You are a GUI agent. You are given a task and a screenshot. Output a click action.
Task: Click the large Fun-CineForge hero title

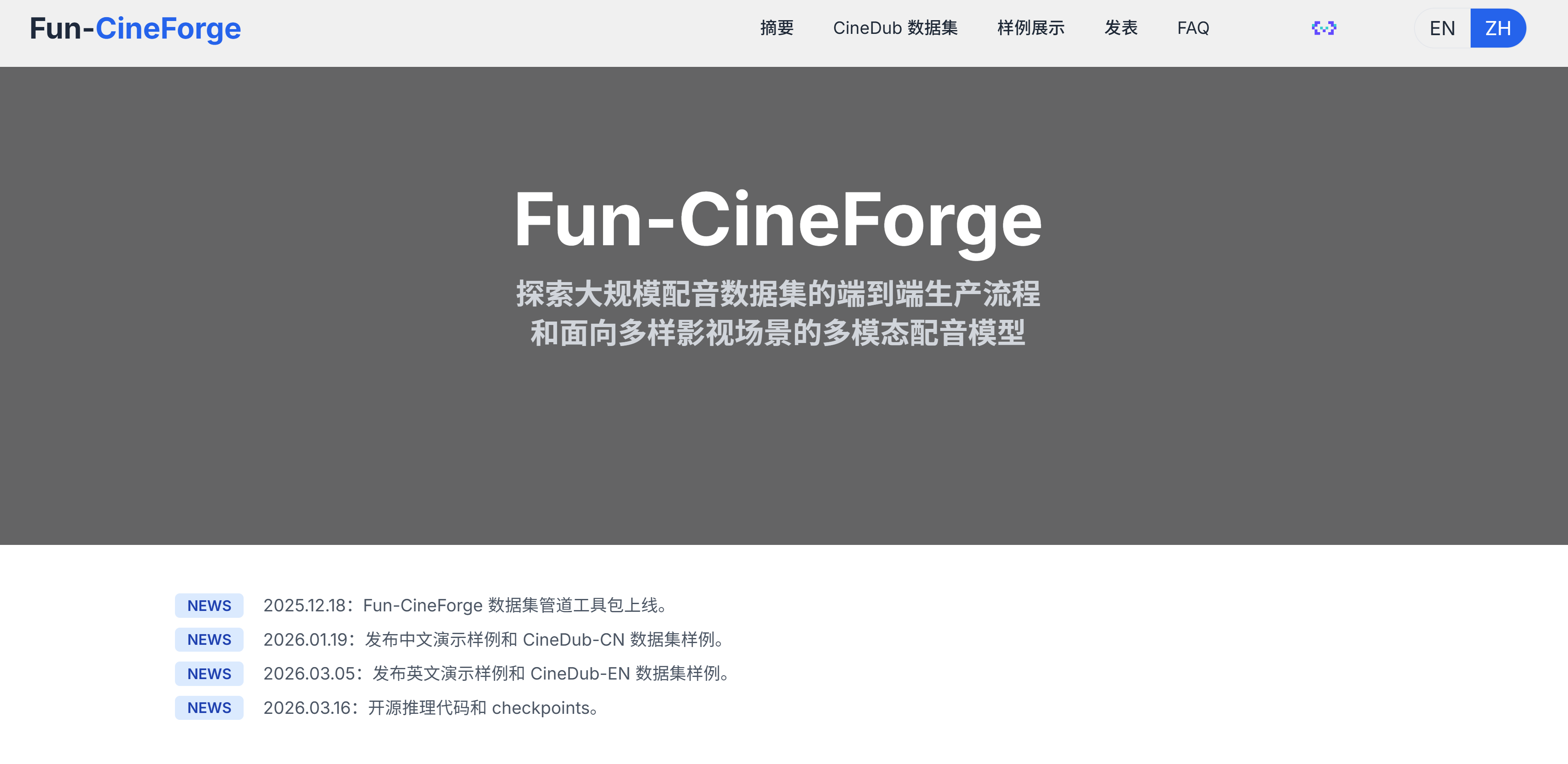click(x=778, y=220)
